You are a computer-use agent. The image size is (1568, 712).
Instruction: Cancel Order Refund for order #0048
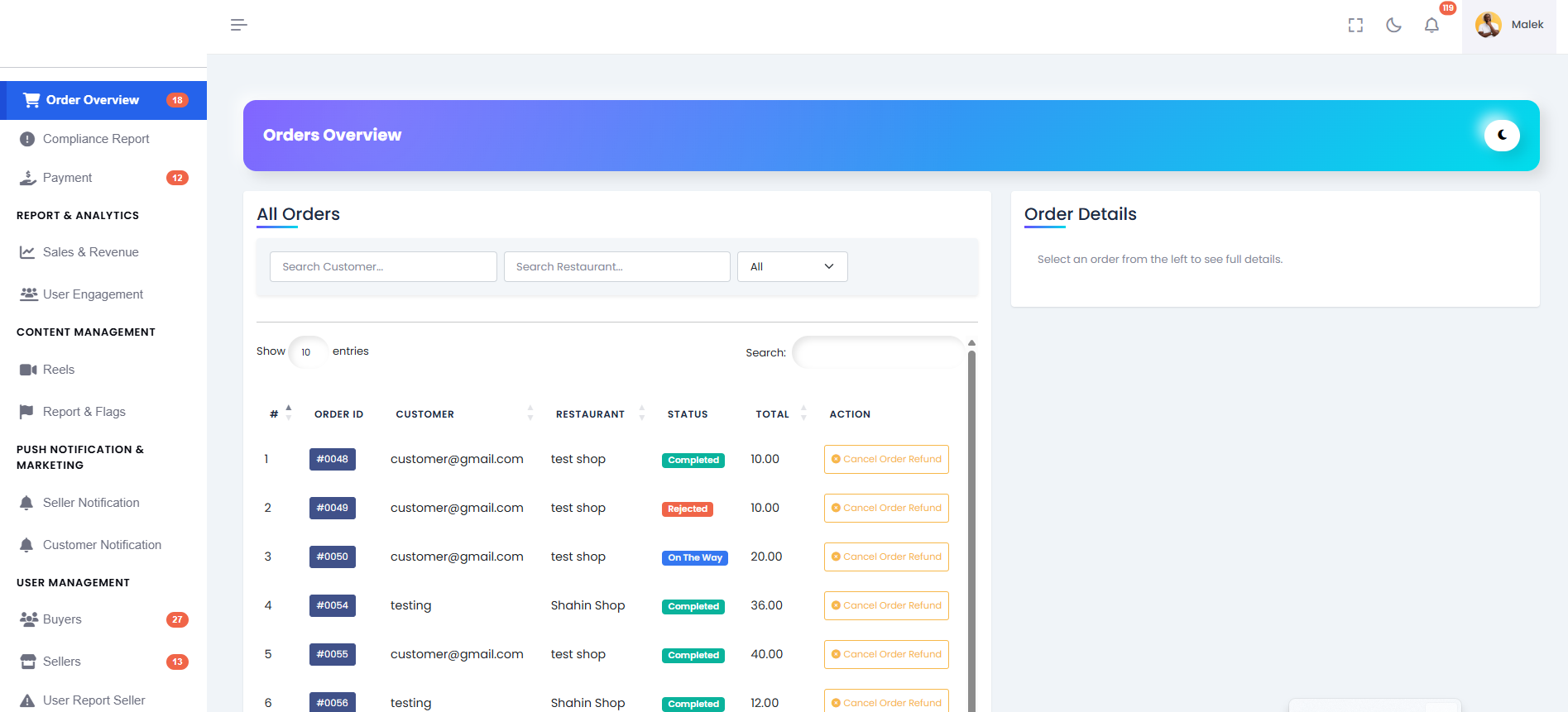(886, 459)
